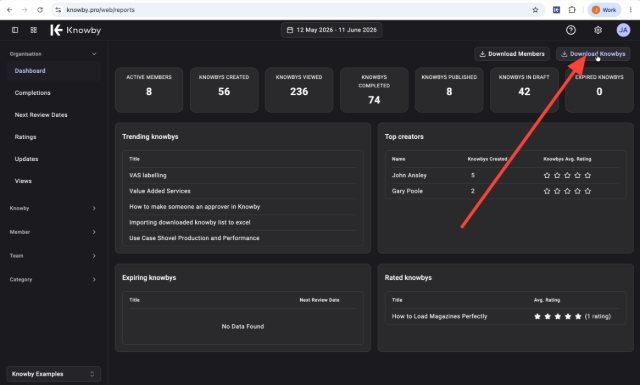
Task: Expand the Member sidebar section
Action: click(x=53, y=232)
